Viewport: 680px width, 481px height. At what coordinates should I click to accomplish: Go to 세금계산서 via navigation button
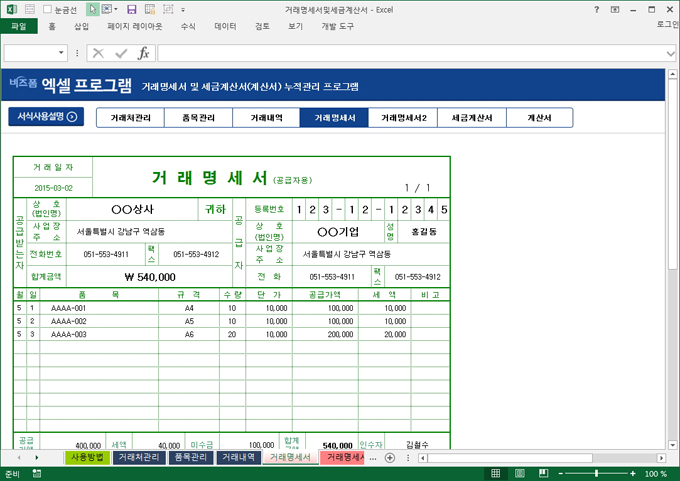tap(472, 118)
